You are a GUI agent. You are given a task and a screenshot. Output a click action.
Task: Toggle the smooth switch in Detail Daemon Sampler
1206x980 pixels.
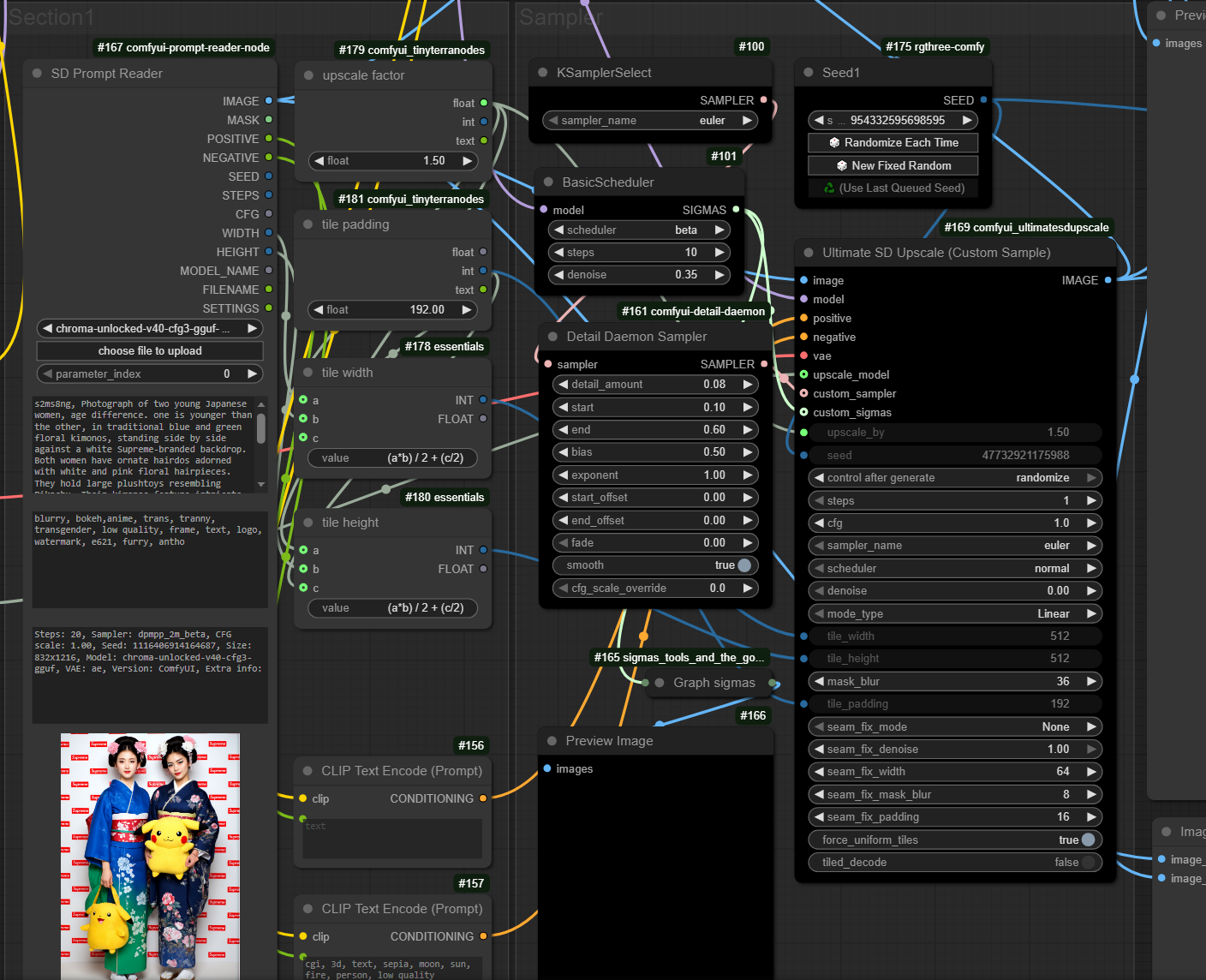coord(744,565)
